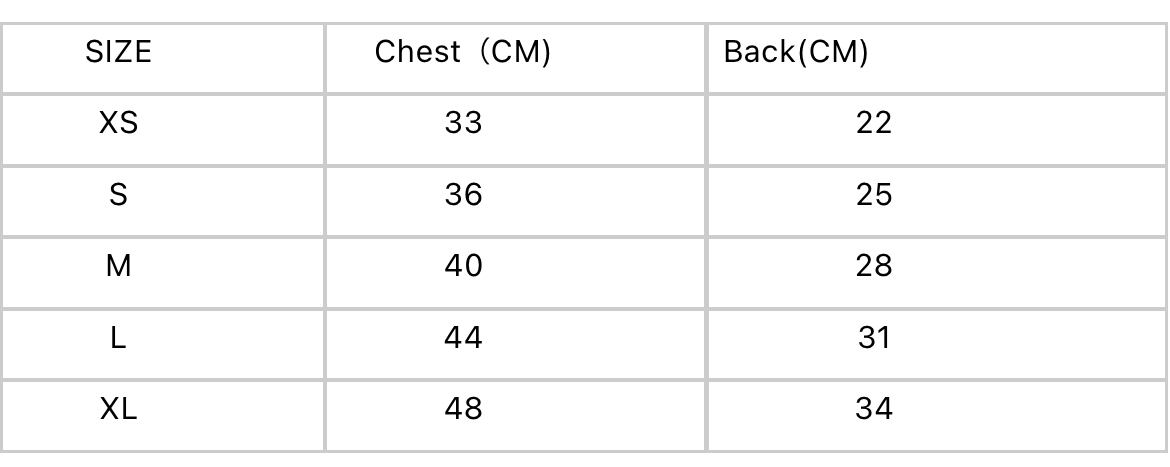
Task: Click divider between Chest and Back headers
Action: coord(707,58)
